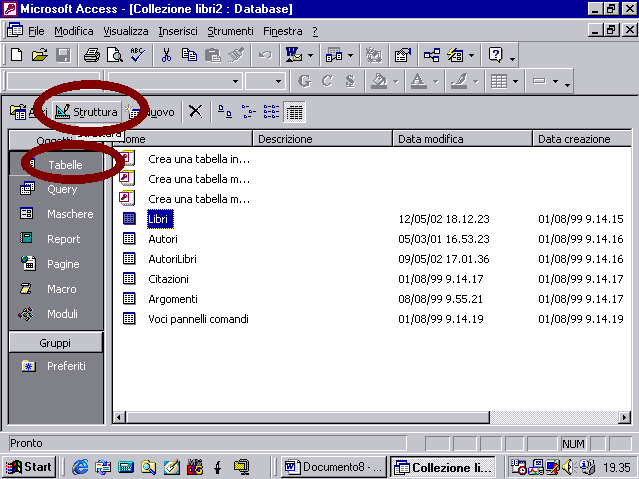Image resolution: width=639 pixels, height=479 pixels.
Task: Switch to Large Icons view
Action: pyautogui.click(x=225, y=111)
